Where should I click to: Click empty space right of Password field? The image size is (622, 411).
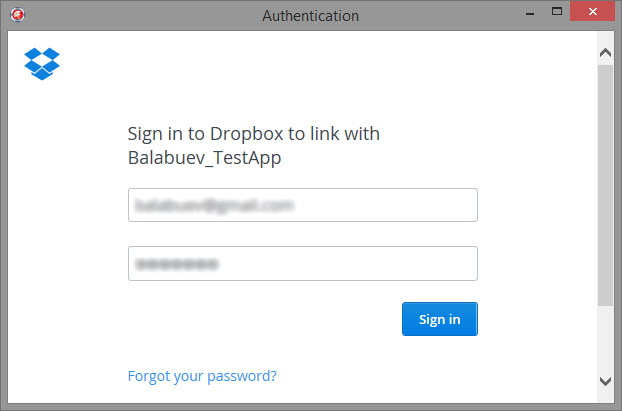tap(537, 263)
